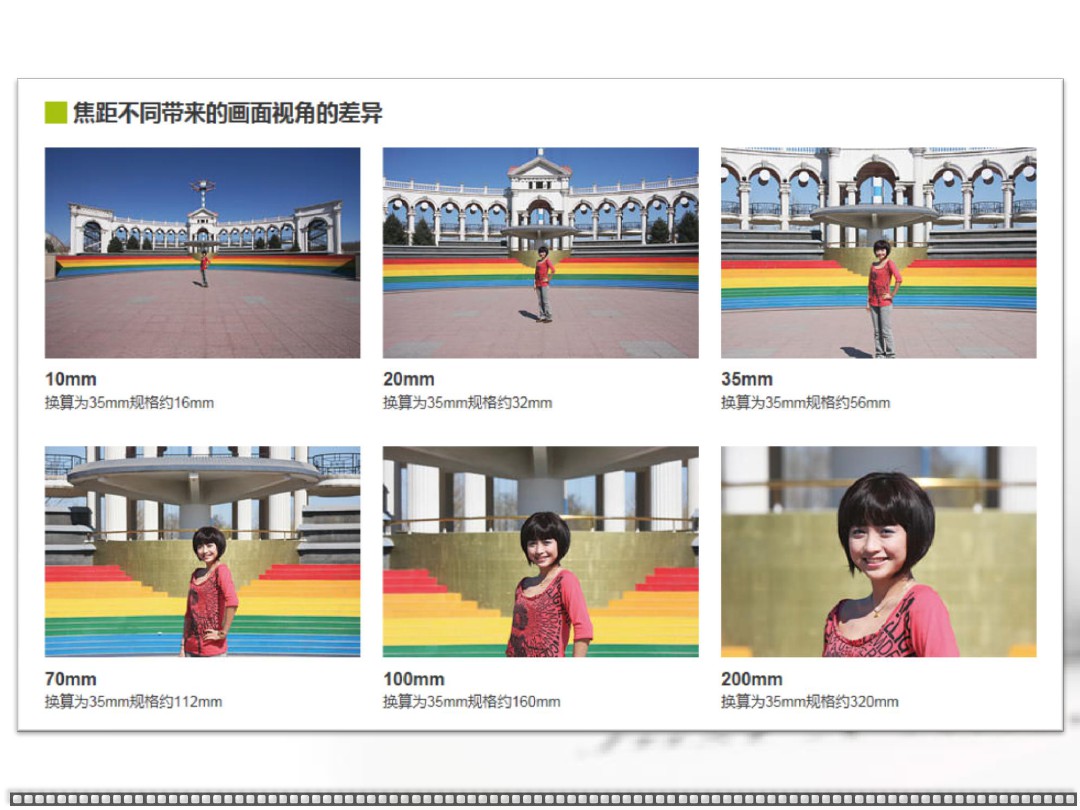Select the caption mentioning 320mm equivalent
The width and height of the screenshot is (1080, 810).
(809, 702)
